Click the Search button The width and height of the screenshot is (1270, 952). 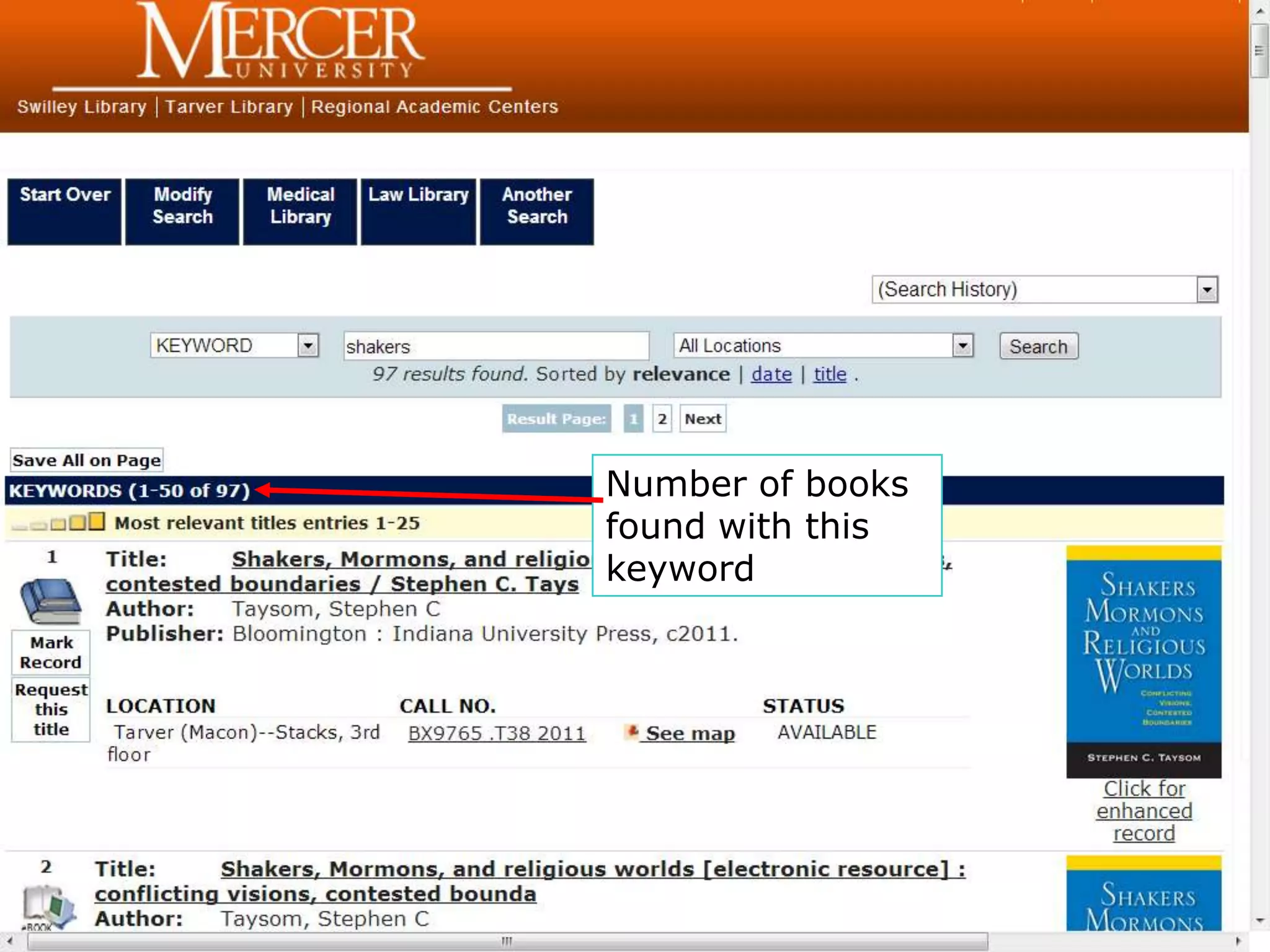(x=1039, y=346)
